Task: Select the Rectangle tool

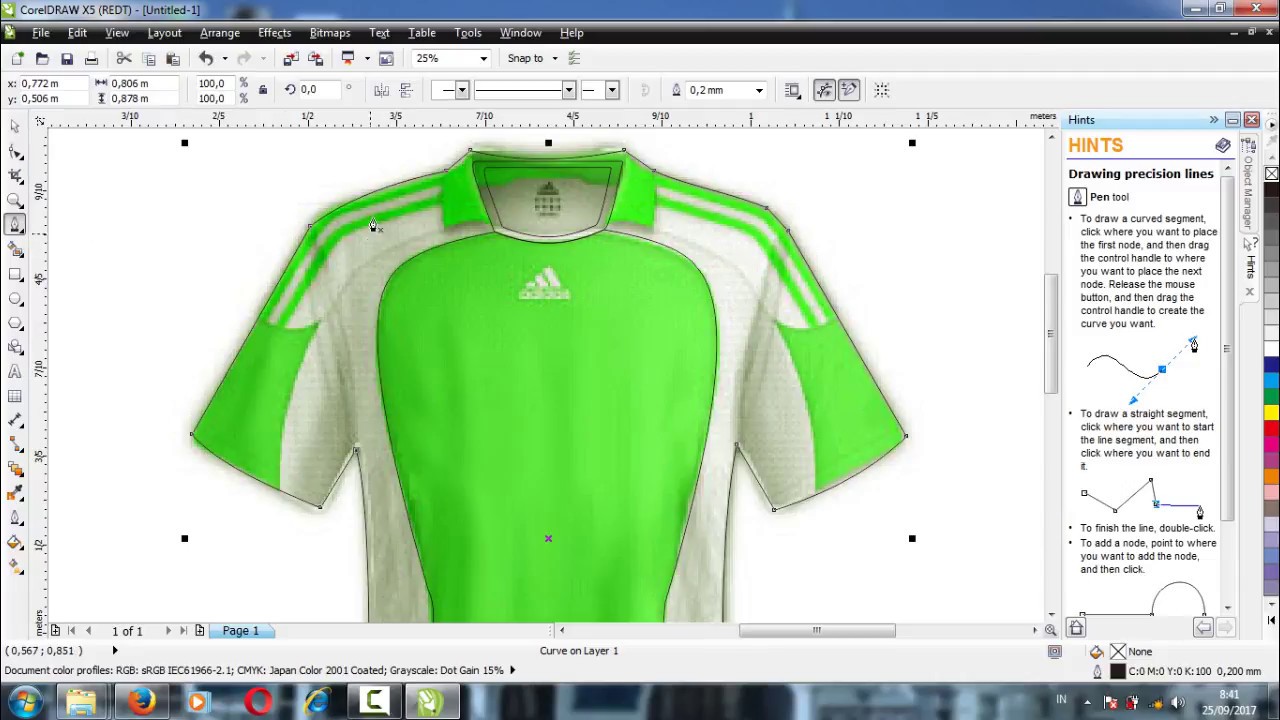Action: click(x=15, y=274)
